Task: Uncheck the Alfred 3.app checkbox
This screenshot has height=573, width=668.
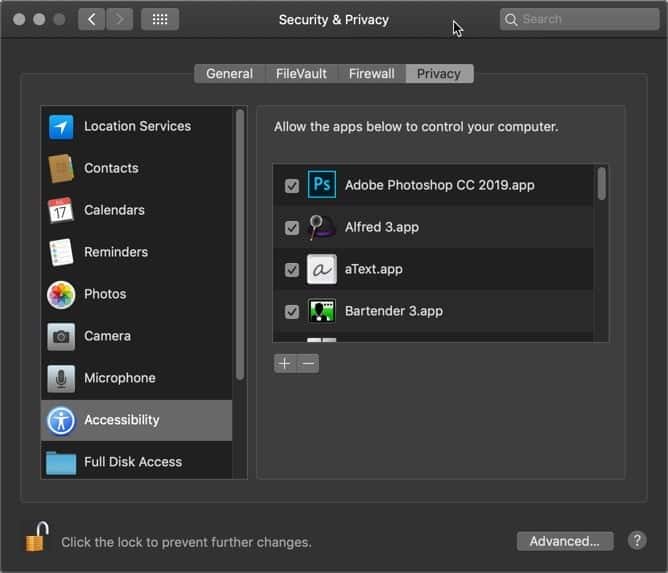Action: click(x=292, y=227)
